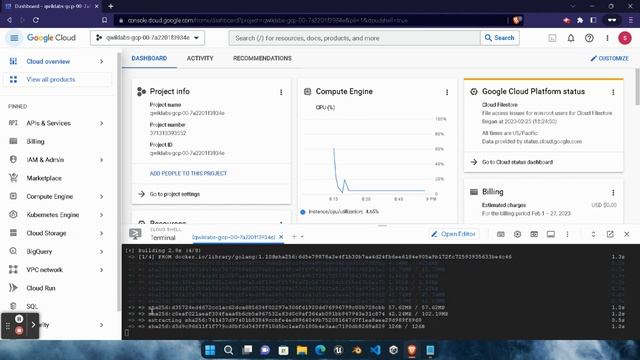Image resolution: width=640 pixels, height=360 pixels.
Task: Expand BigQuery submenu arrow
Action: tap(101, 252)
